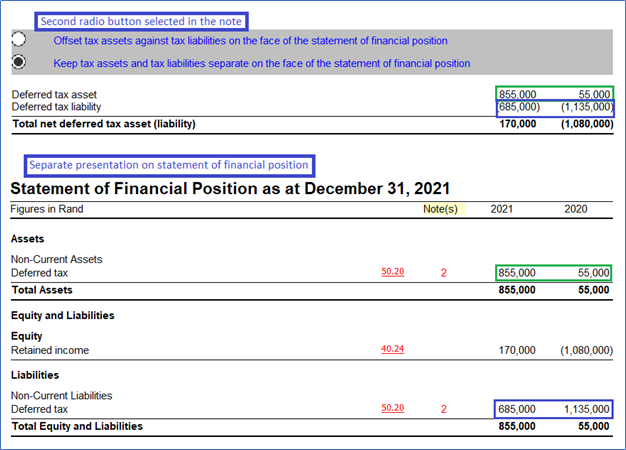Screen dimensions: 626x450
Task: Click the highlighted Note(s) column header
Action: click(440, 209)
